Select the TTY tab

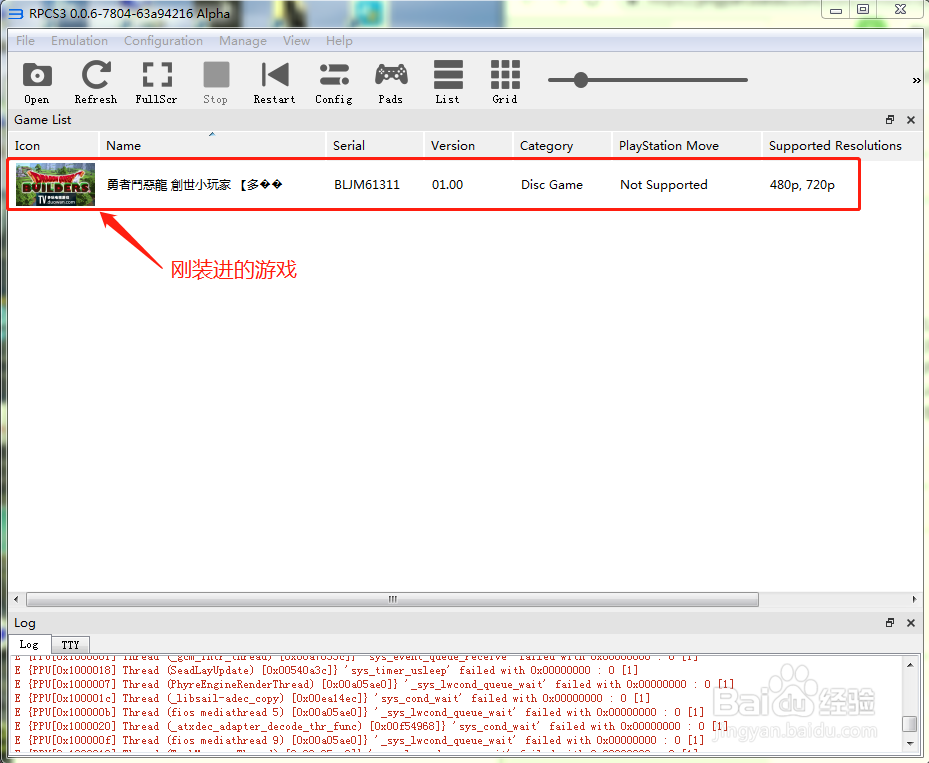pos(70,645)
